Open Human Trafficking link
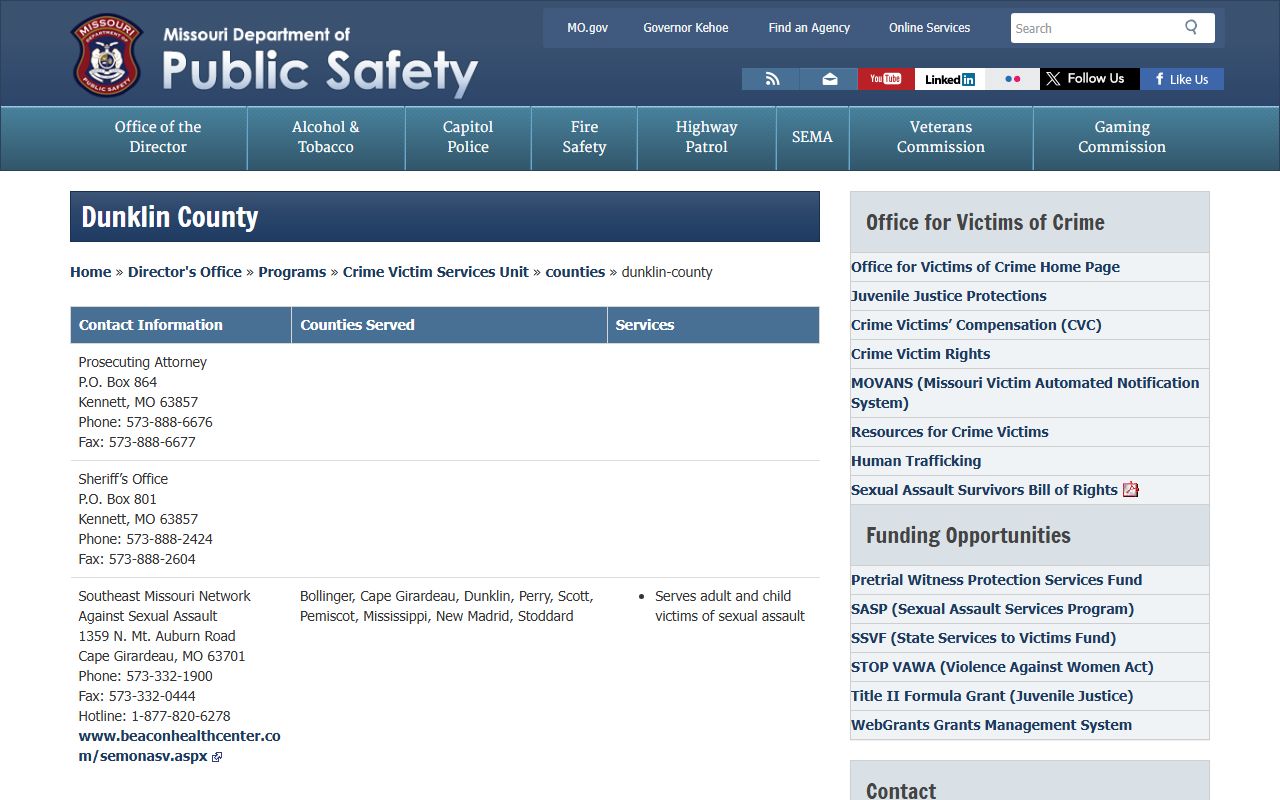Screen dimensions: 1280x800 tap(916, 461)
